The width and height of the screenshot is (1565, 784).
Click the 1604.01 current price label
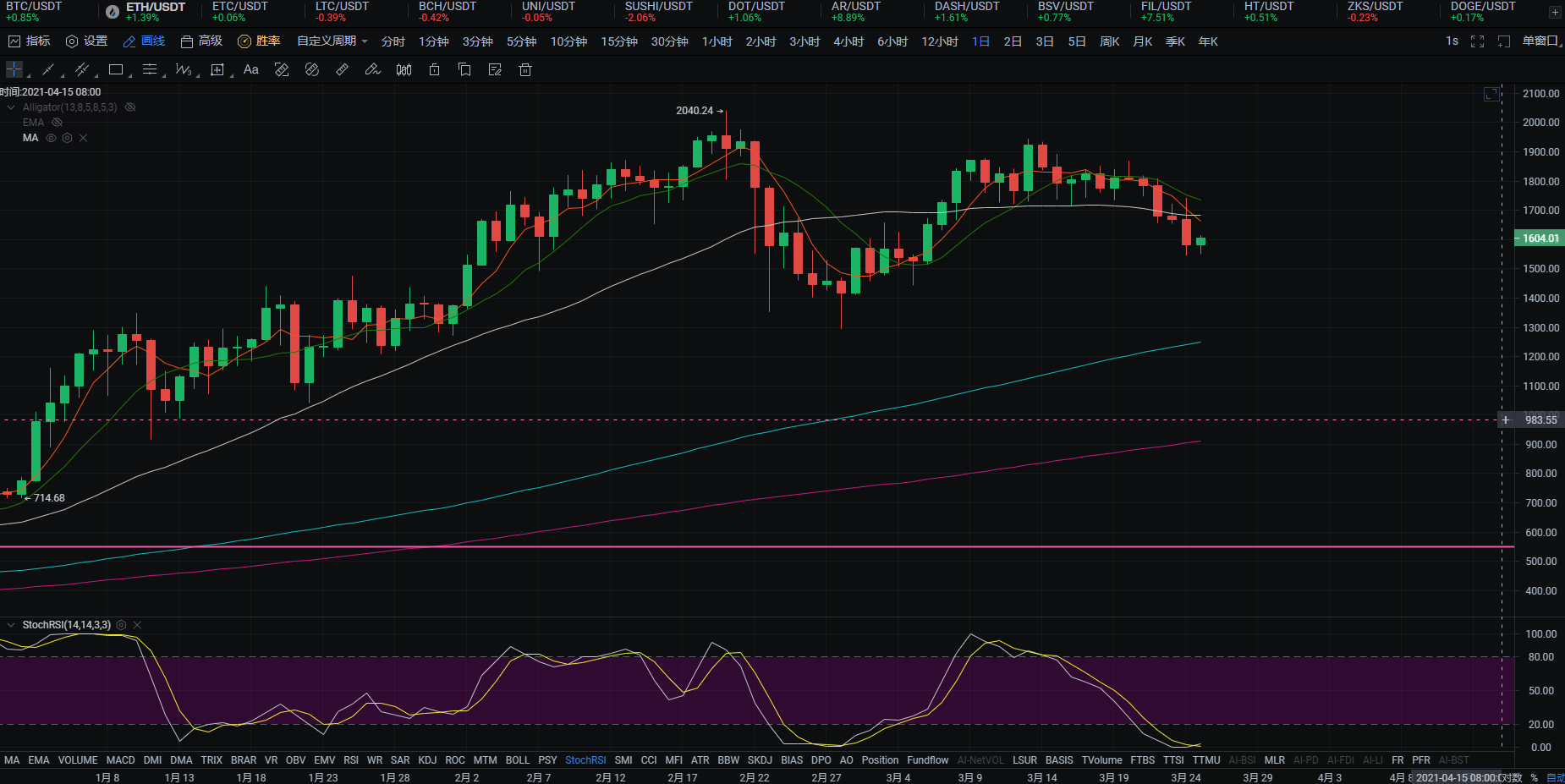(1538, 238)
